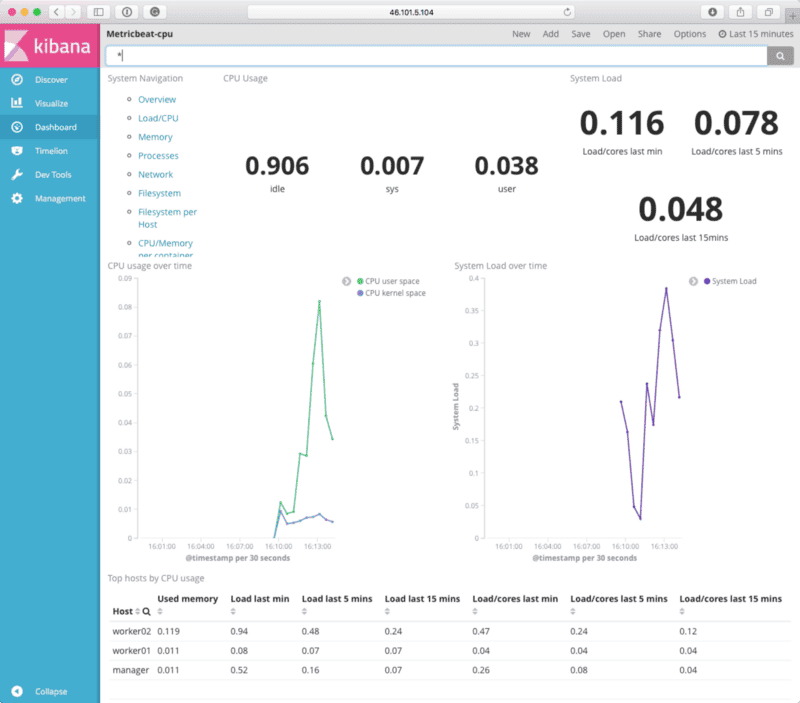The image size is (800, 703).
Task: Click the Save button
Action: click(580, 33)
